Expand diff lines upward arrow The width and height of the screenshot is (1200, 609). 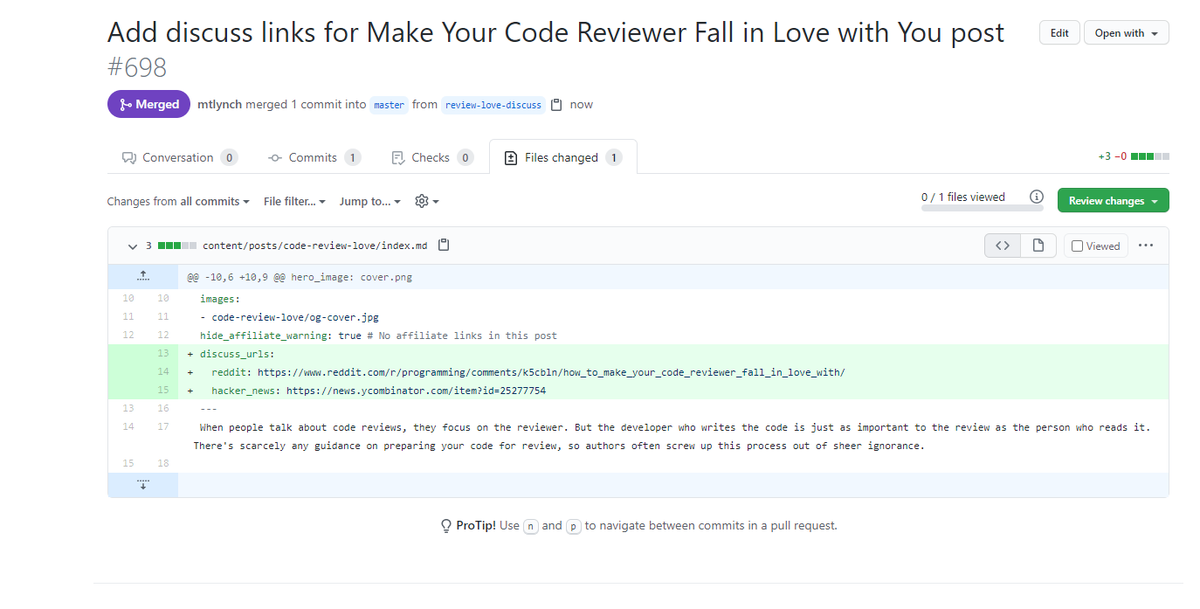[142, 276]
